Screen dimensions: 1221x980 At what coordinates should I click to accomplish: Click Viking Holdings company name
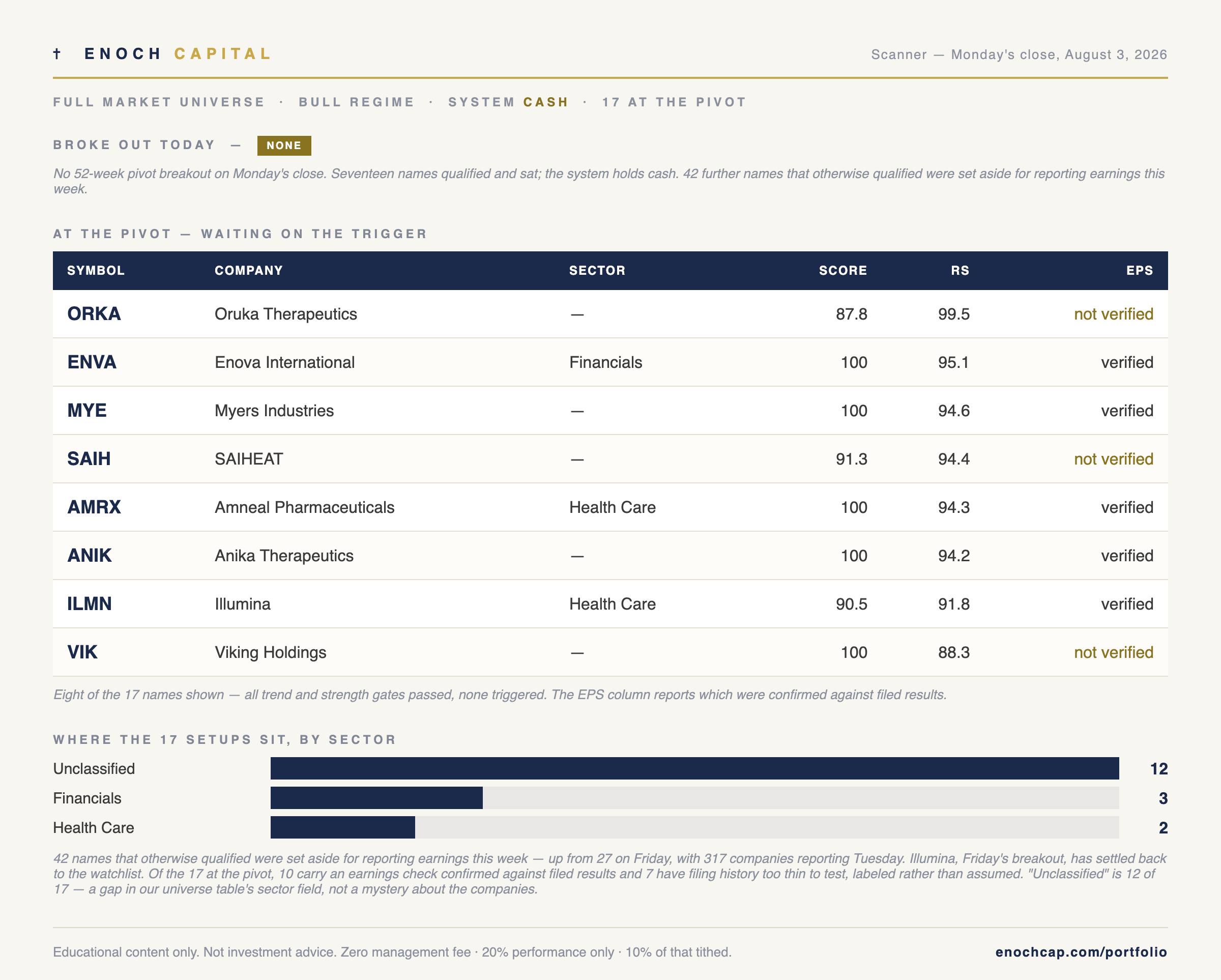[x=270, y=653]
